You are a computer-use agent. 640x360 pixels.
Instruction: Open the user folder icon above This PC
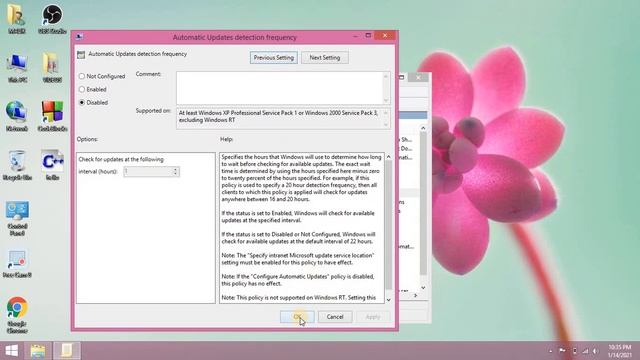pos(16,18)
